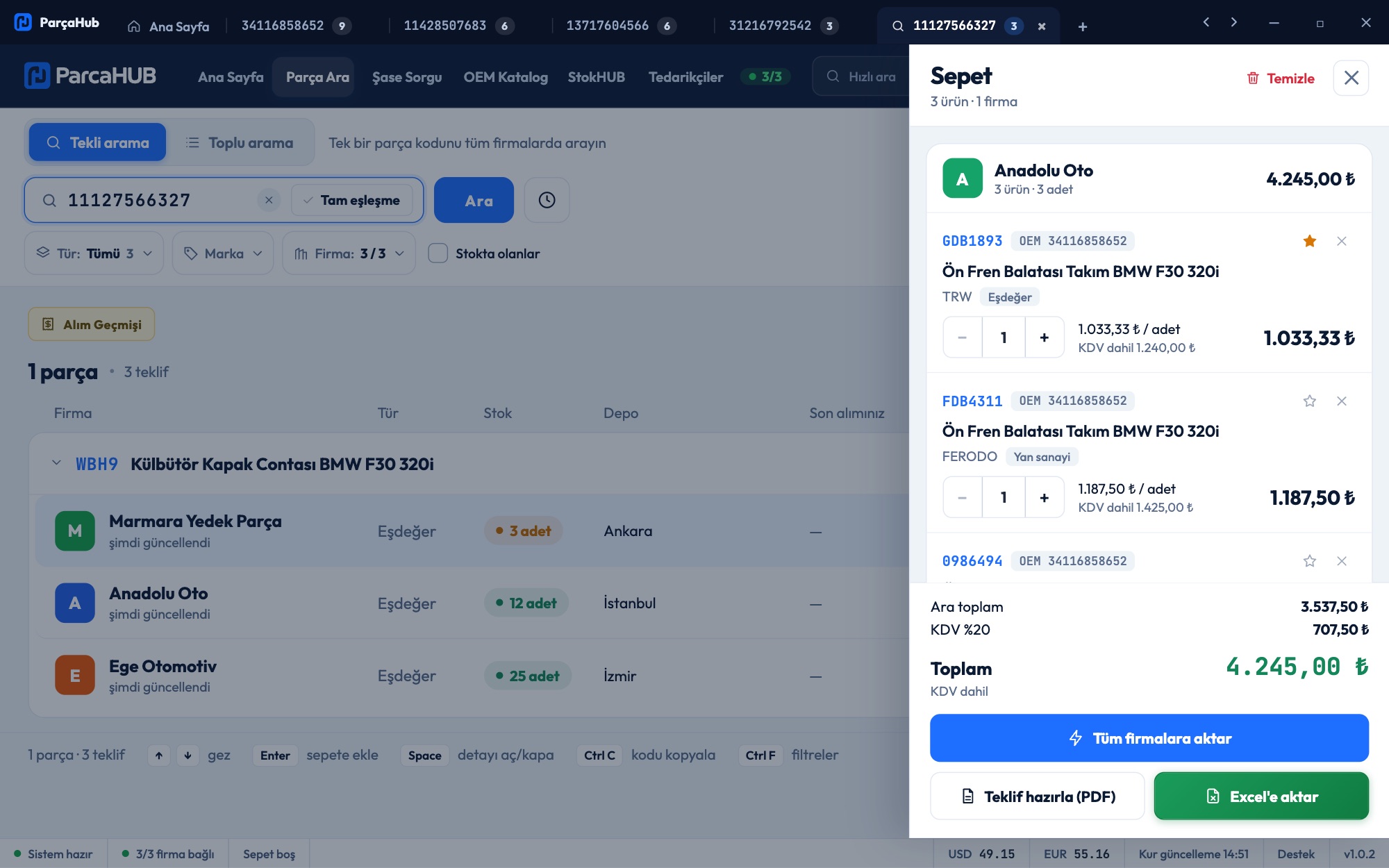Increase quantity of GDB1893 item
Screen dimensions: 1389x868
pyautogui.click(x=1044, y=337)
